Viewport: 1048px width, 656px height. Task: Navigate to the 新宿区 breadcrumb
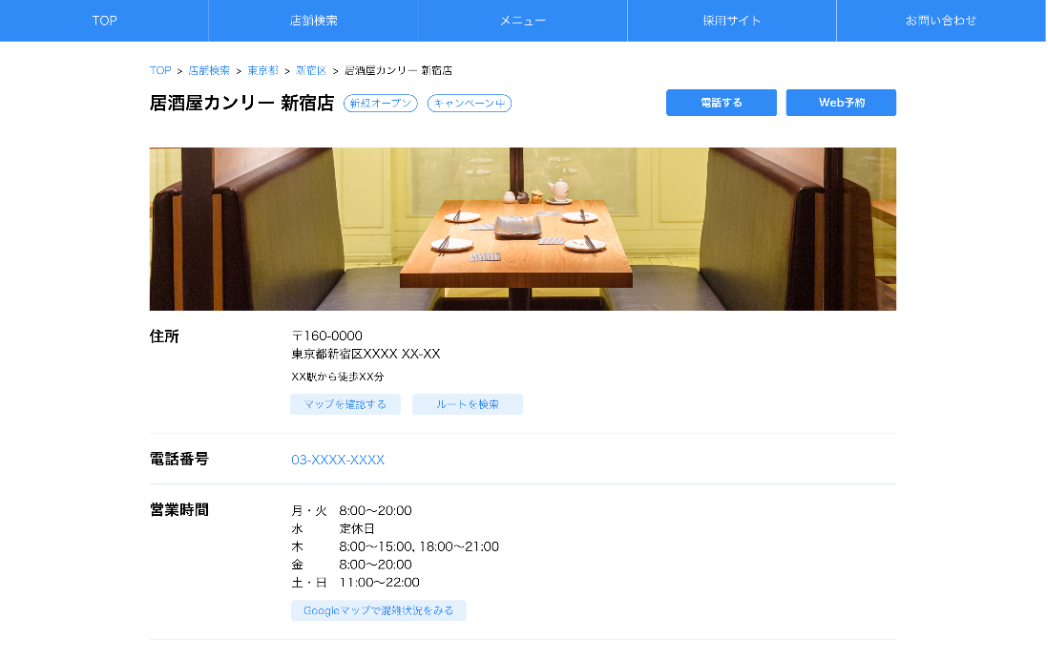click(311, 71)
